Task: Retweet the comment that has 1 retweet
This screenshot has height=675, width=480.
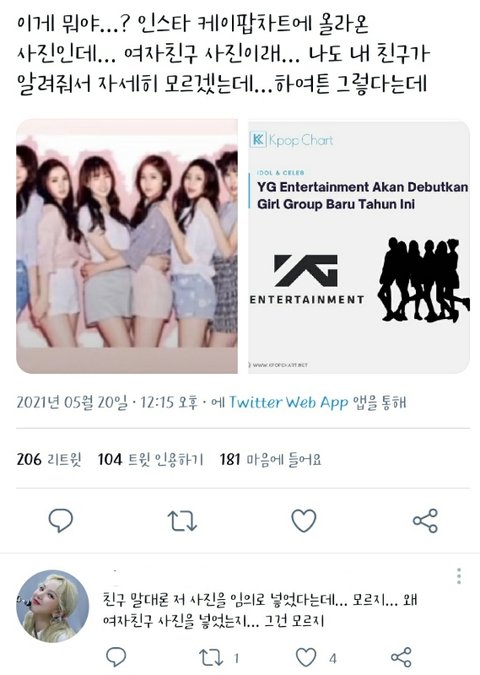Action: (211, 657)
